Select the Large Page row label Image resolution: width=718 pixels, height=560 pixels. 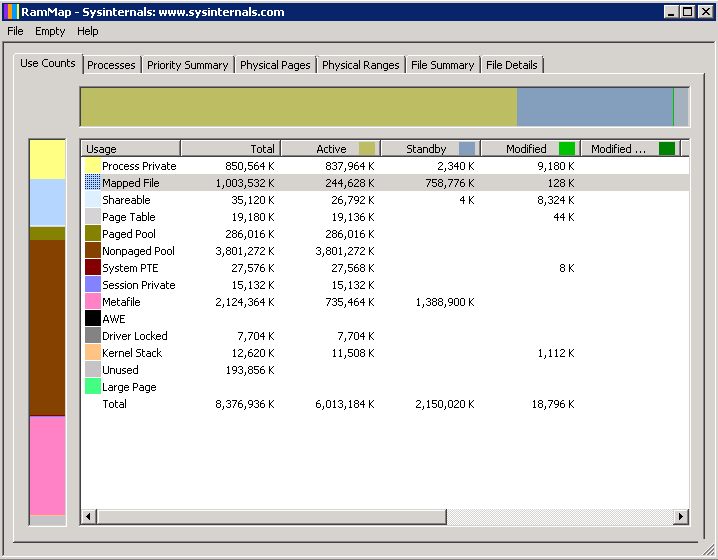click(x=129, y=386)
